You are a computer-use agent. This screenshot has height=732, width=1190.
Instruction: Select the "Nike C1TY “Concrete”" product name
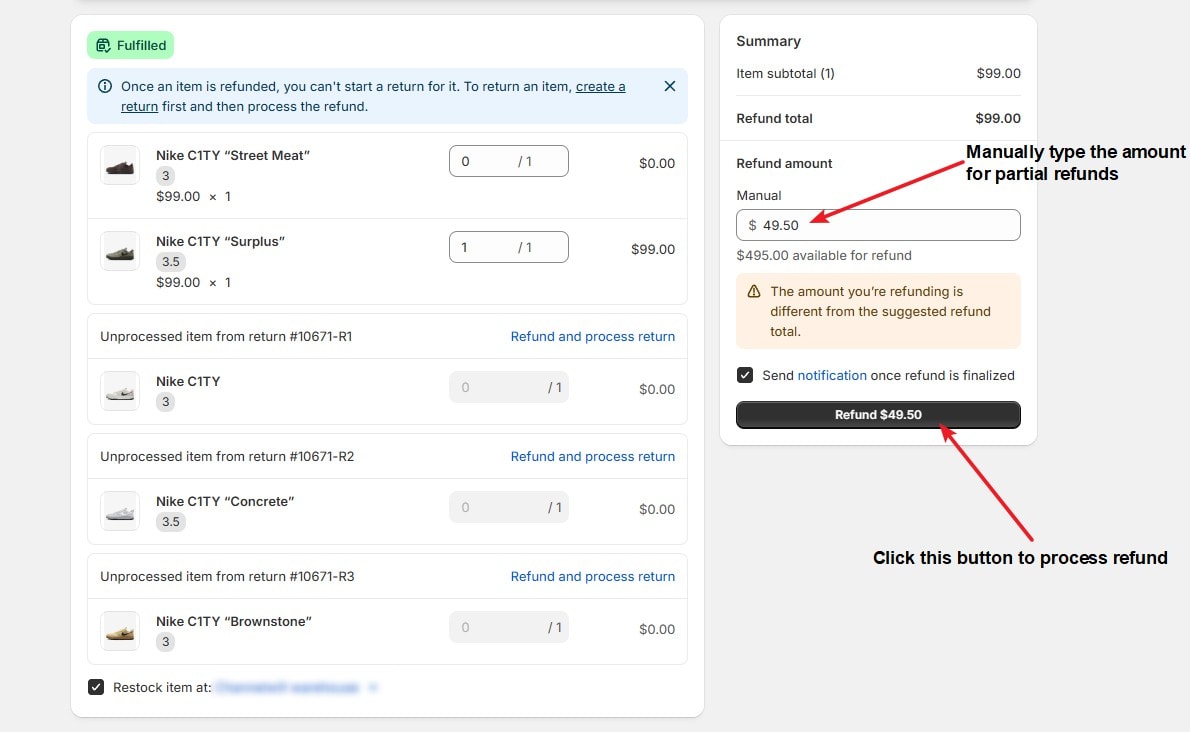[225, 501]
